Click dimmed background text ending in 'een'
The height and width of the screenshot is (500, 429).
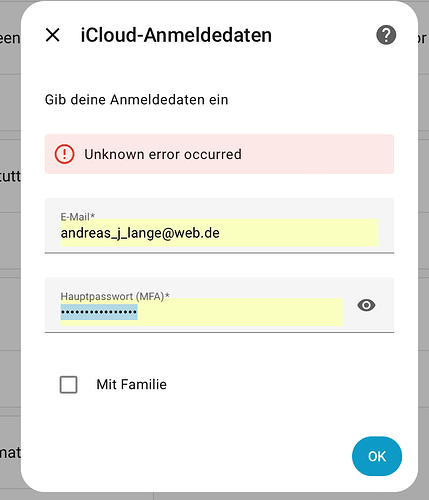click(10, 38)
